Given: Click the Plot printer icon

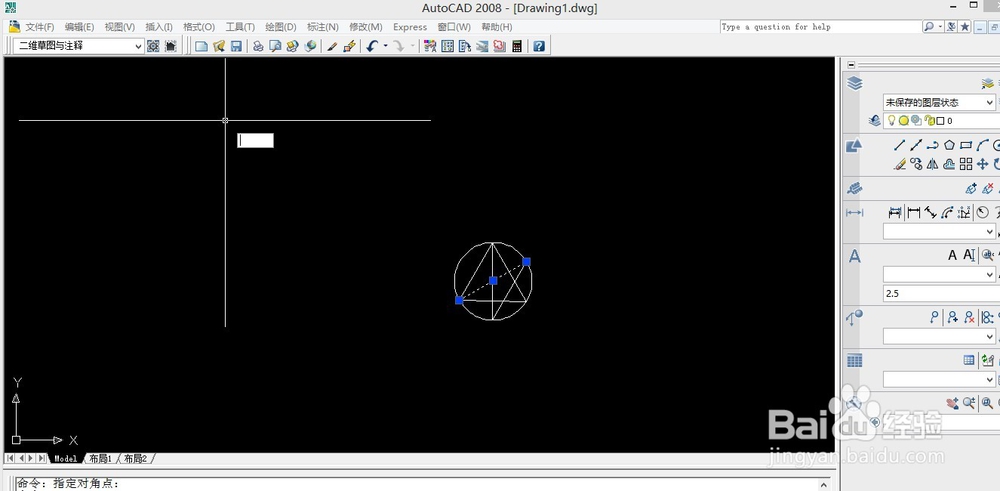Looking at the screenshot, I should click(x=258, y=46).
